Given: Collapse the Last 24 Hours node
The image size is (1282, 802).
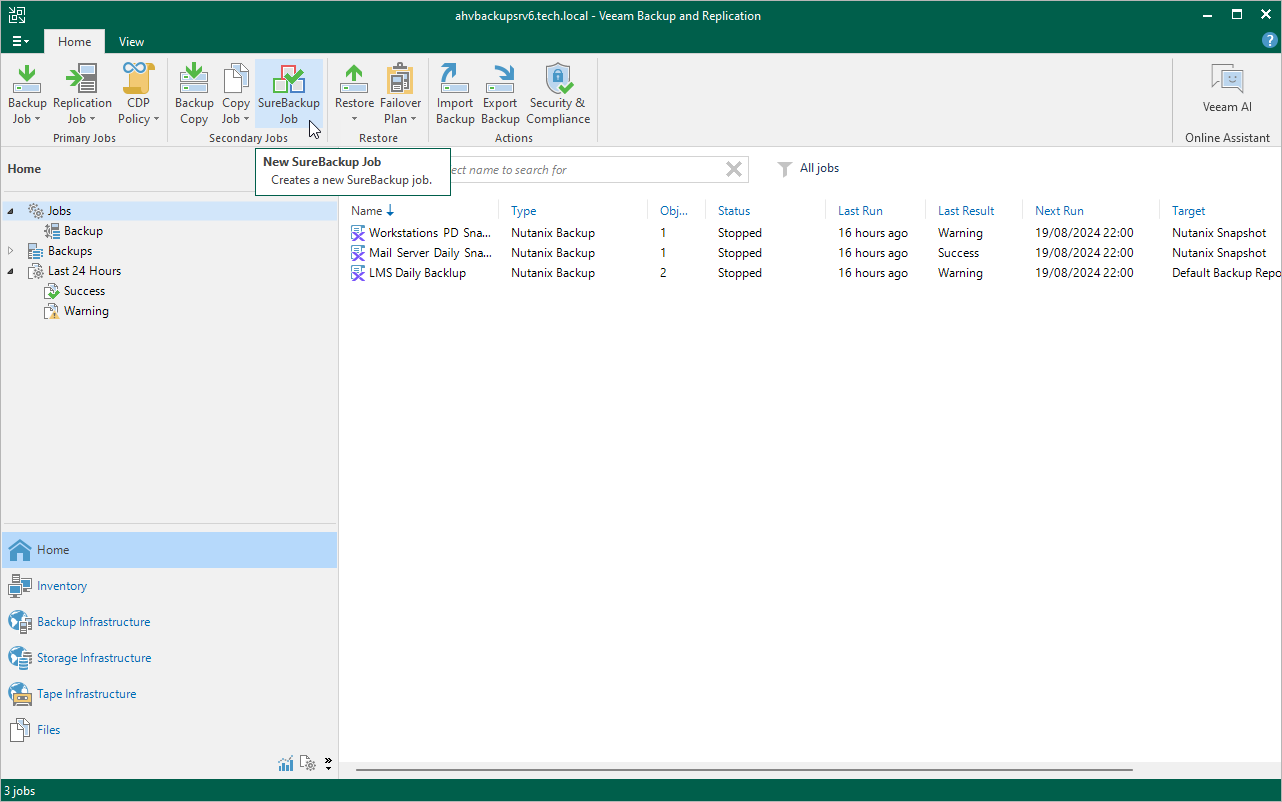Looking at the screenshot, I should click(x=11, y=271).
